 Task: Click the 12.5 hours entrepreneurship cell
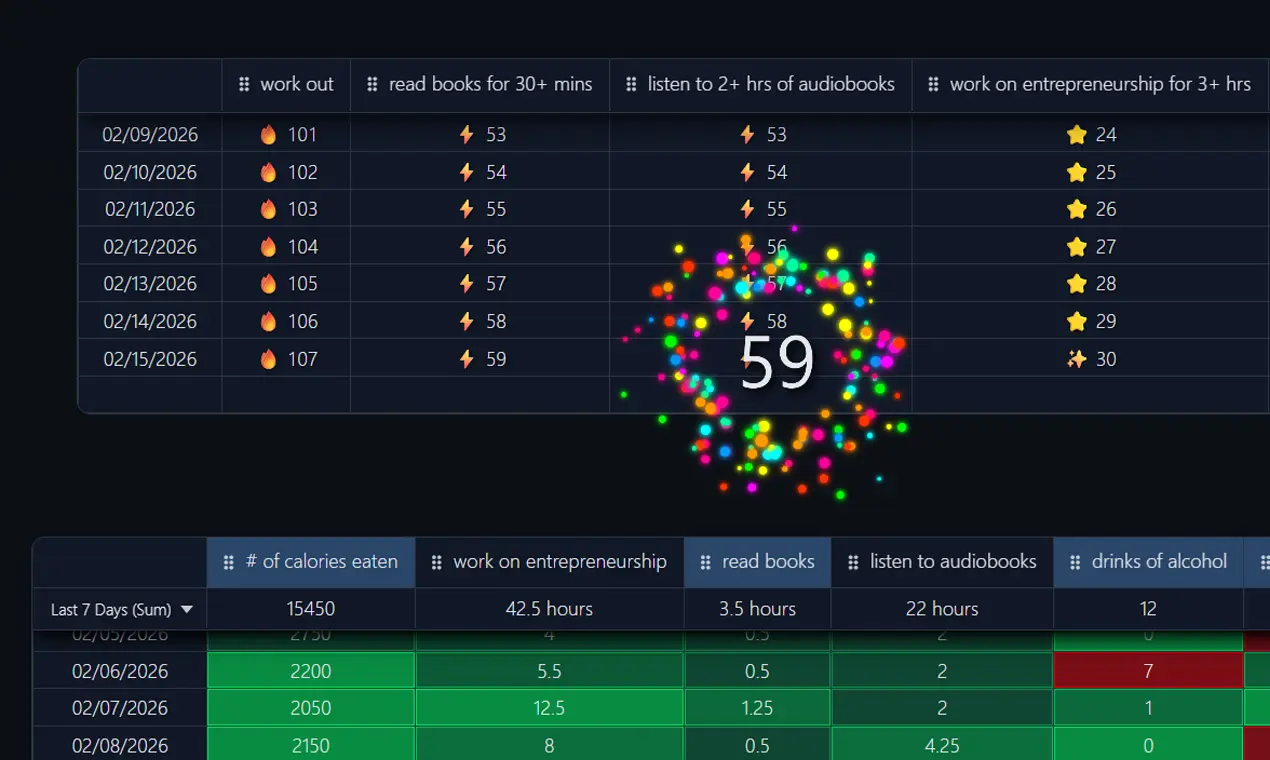[549, 708]
